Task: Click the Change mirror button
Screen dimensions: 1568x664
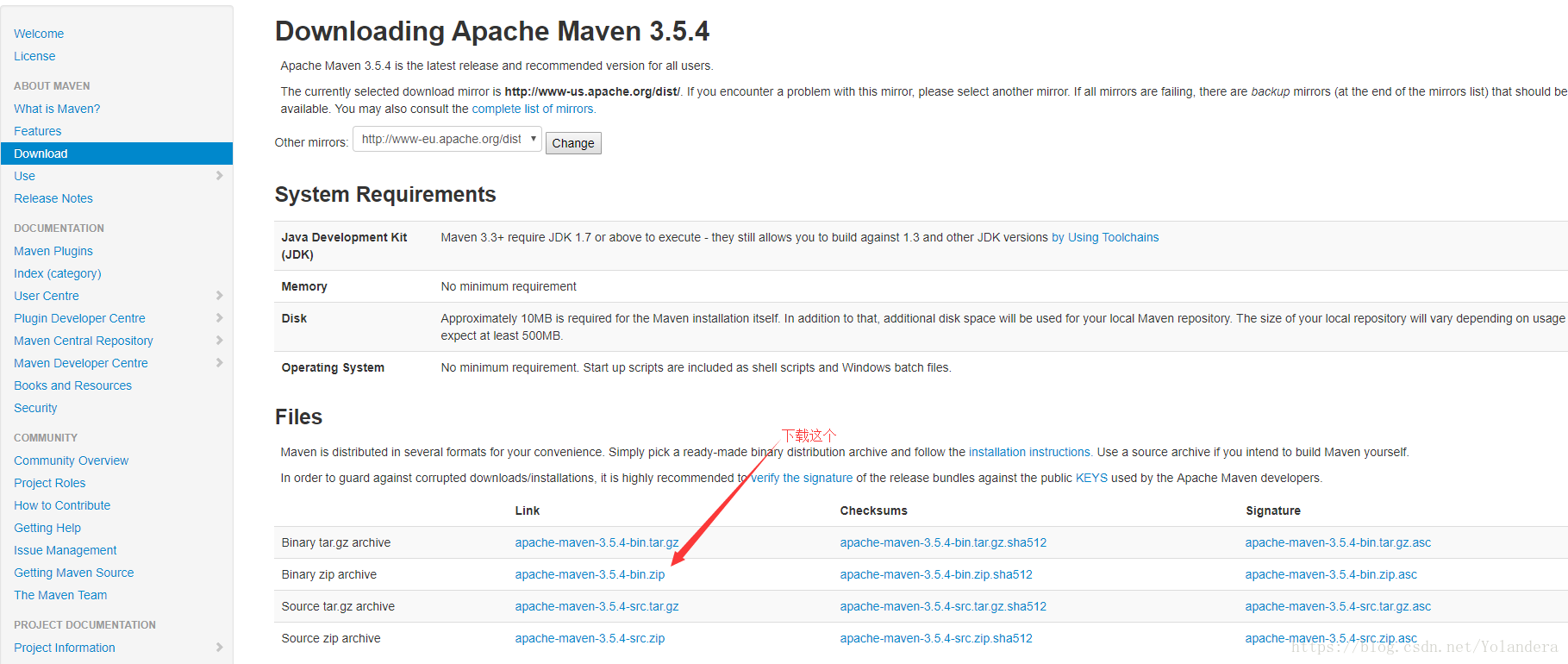Action: pyautogui.click(x=573, y=143)
